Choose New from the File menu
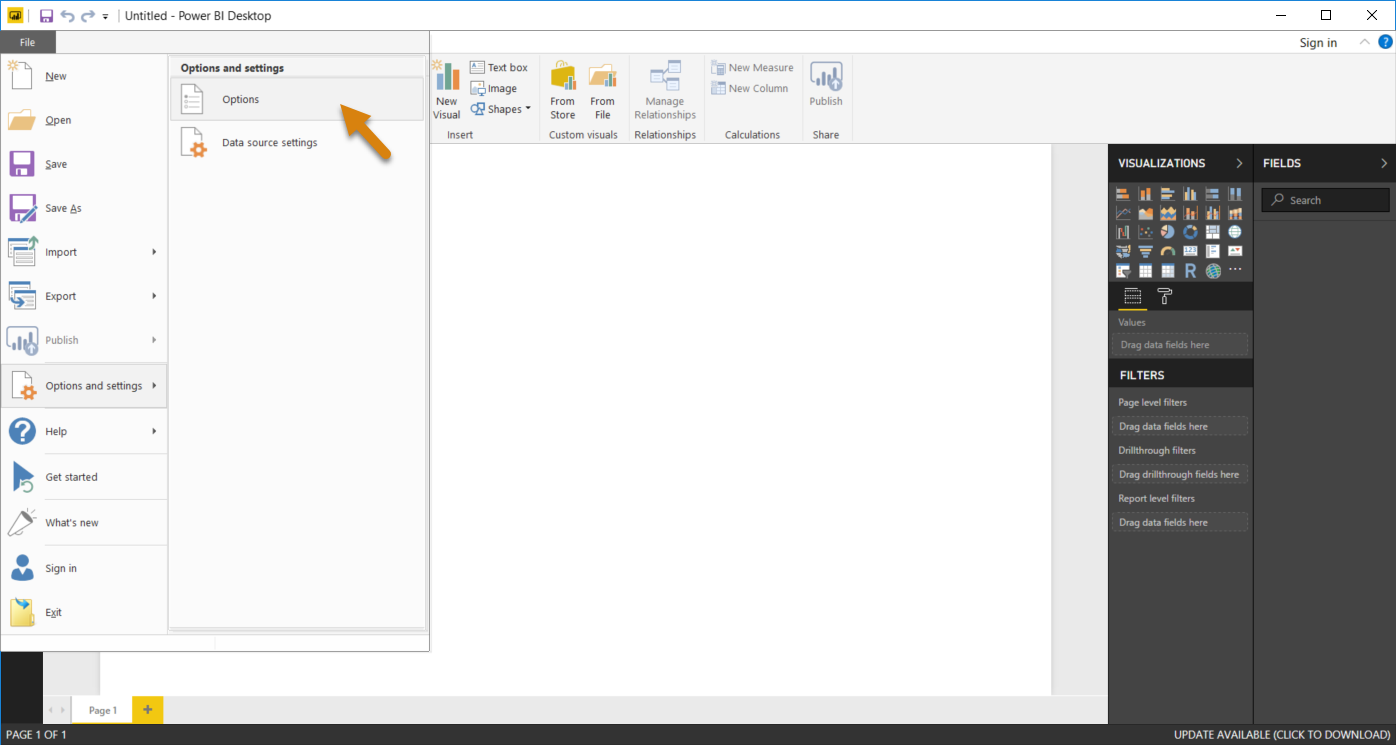The image size is (1396, 745). tap(84, 76)
